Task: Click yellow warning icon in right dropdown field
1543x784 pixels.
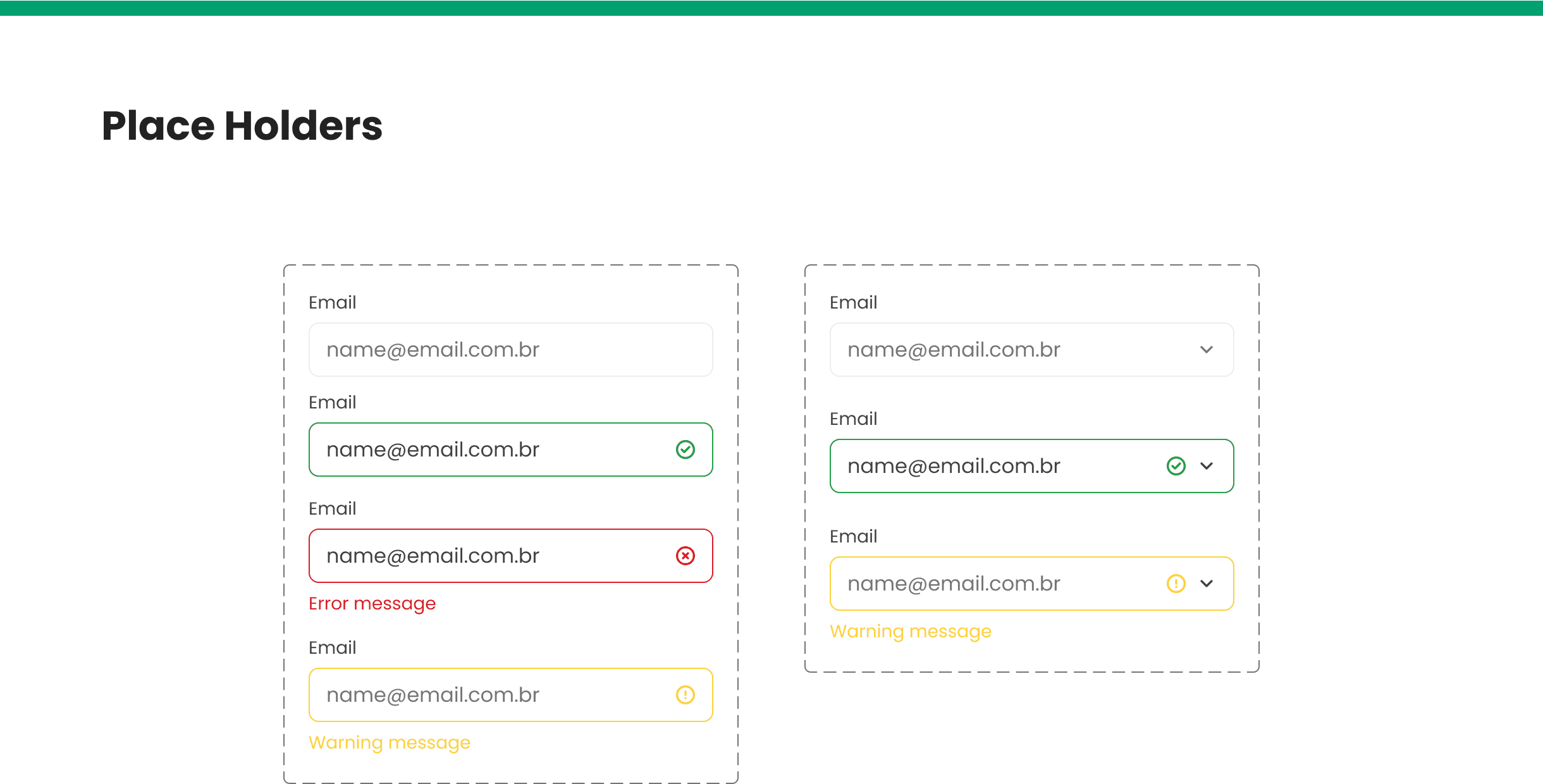Action: point(1176,584)
